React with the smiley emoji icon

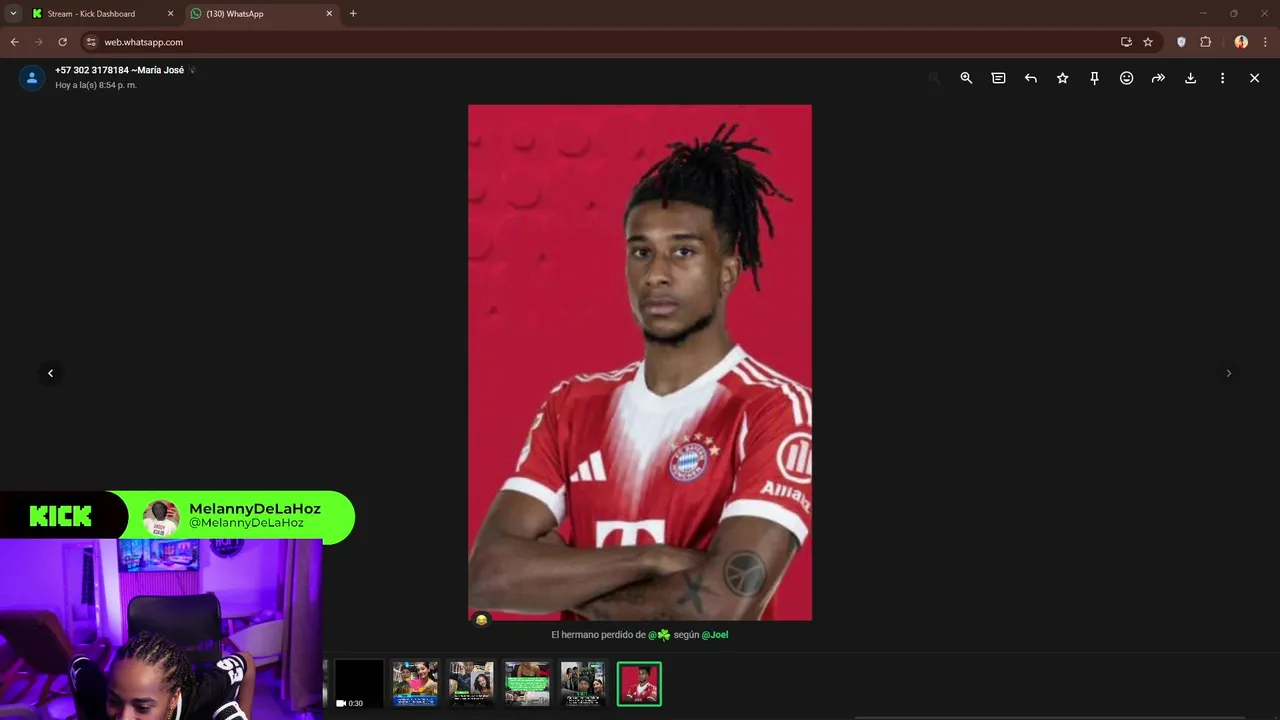pyautogui.click(x=1126, y=78)
